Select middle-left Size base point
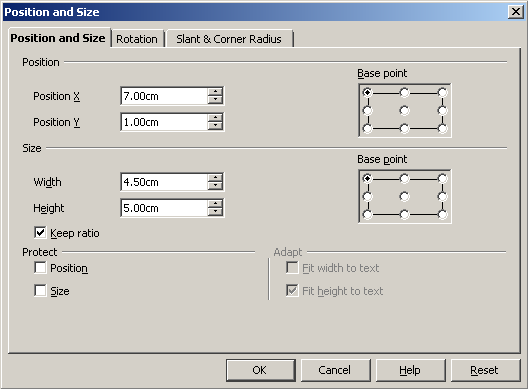The height and width of the screenshot is (389, 528). pos(367,196)
